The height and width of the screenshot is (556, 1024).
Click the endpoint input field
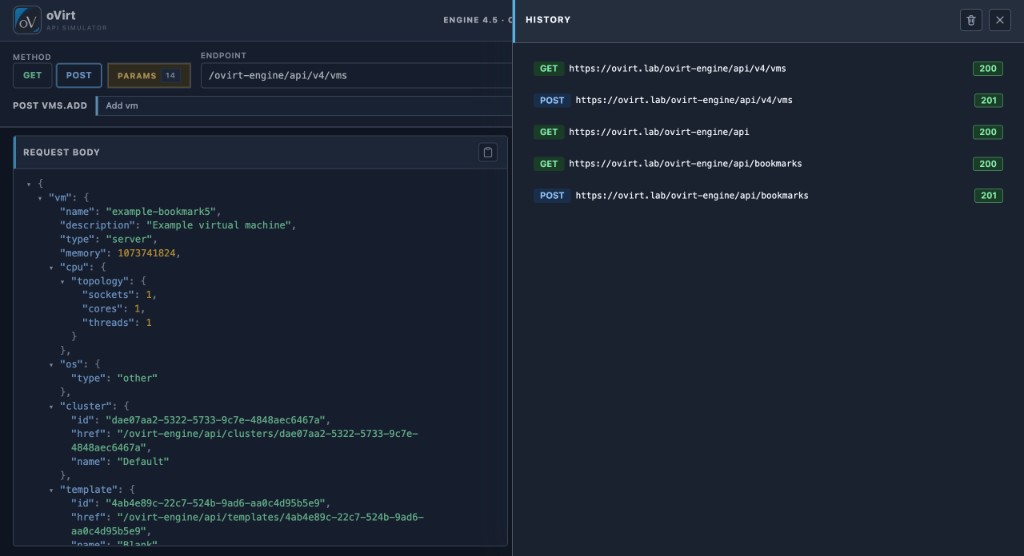357,75
